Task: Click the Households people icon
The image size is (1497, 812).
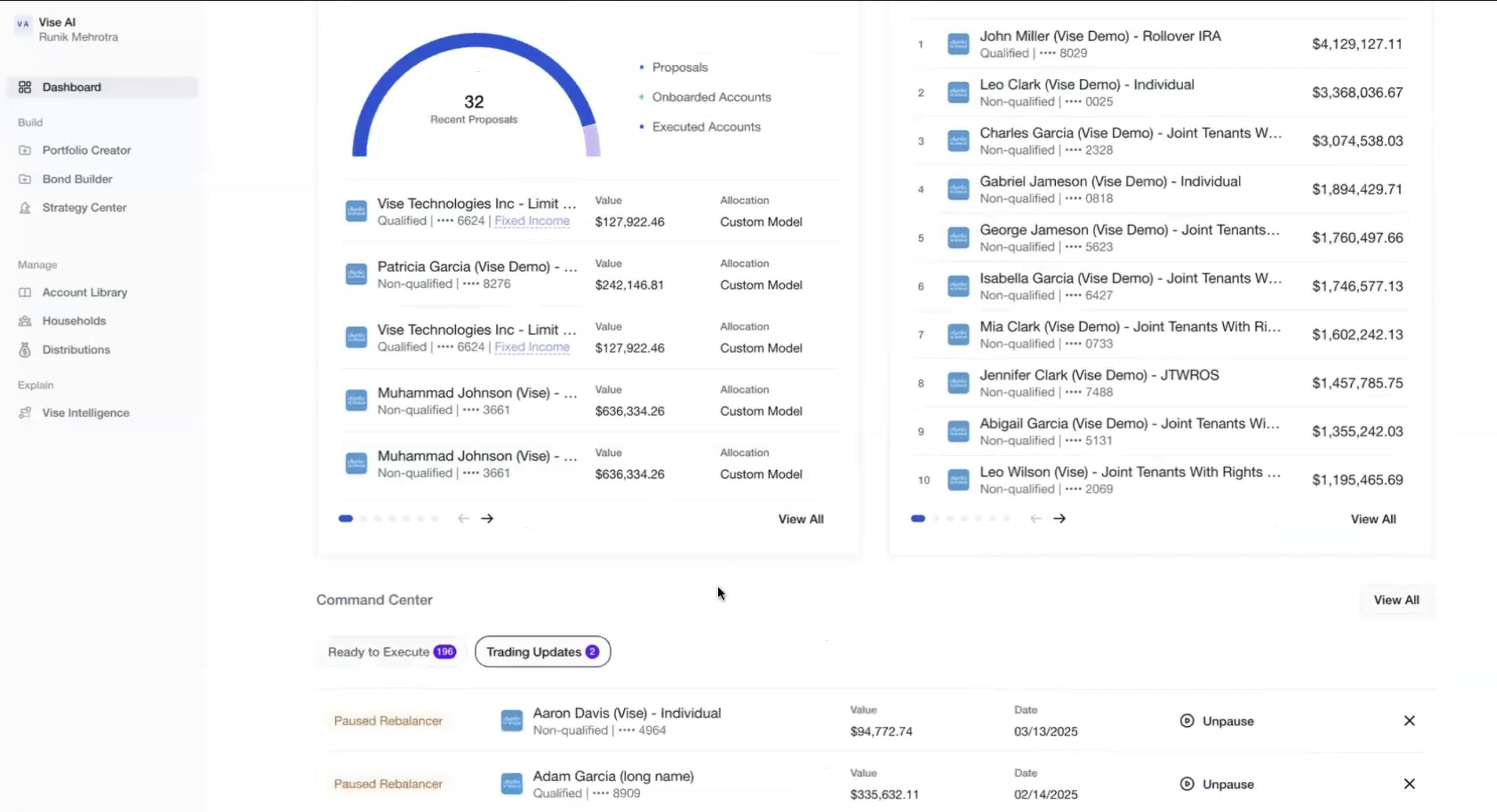Action: (24, 321)
